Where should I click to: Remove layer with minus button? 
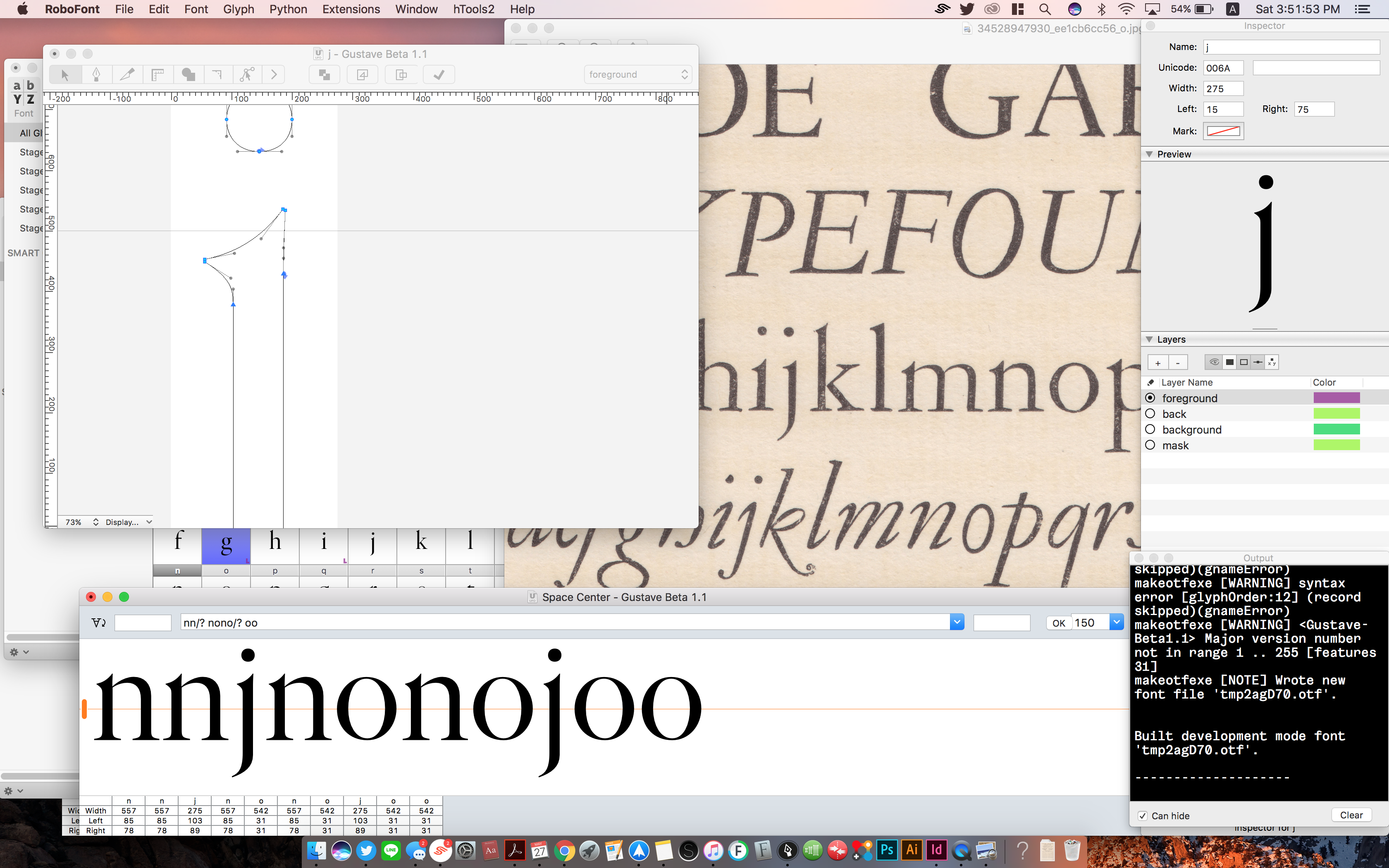pos(1178,362)
